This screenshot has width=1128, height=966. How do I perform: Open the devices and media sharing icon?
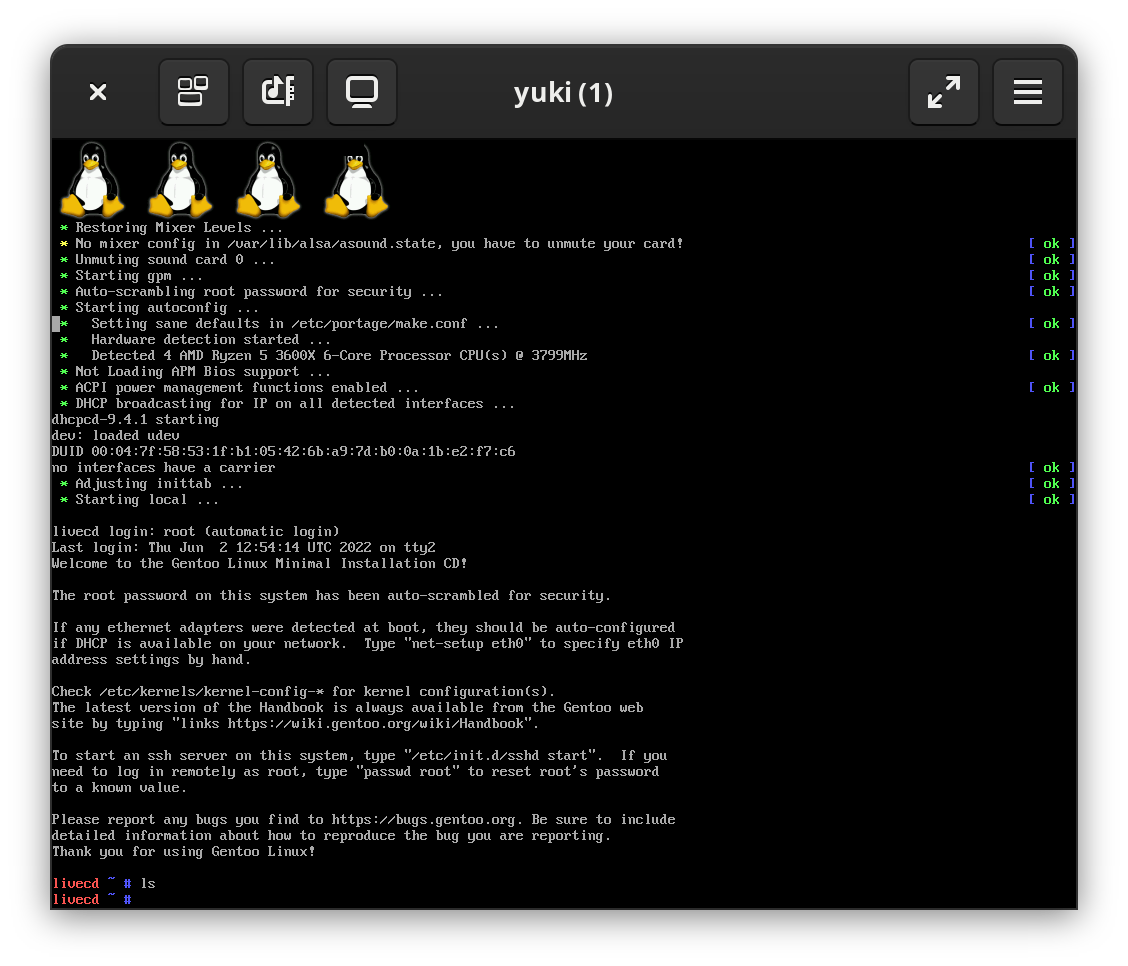(278, 91)
